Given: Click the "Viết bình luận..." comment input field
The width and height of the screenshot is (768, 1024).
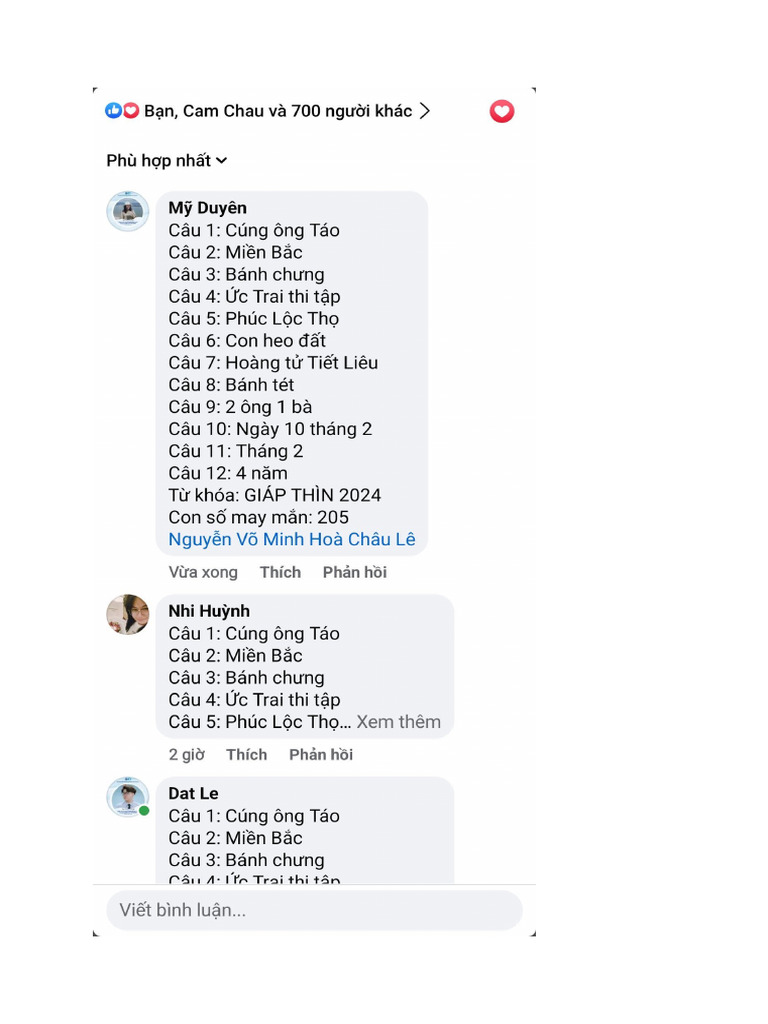Looking at the screenshot, I should pyautogui.click(x=314, y=910).
